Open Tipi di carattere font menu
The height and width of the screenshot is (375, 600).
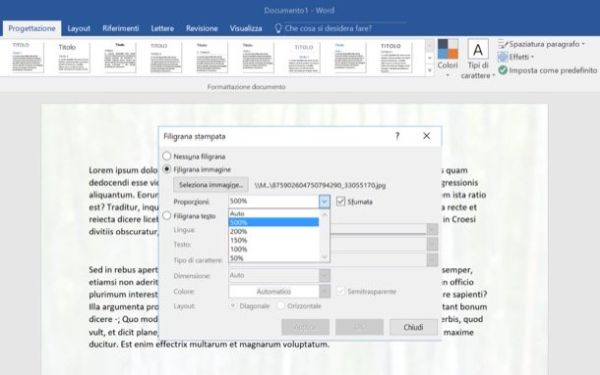point(478,59)
